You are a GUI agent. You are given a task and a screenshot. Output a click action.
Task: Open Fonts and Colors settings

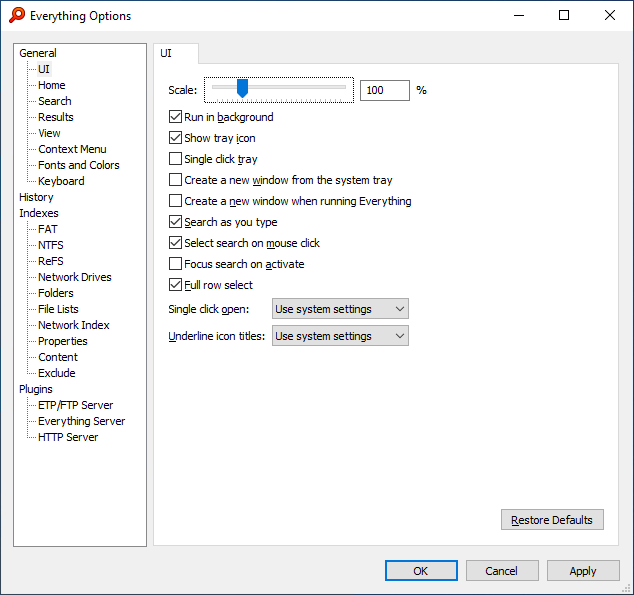point(79,165)
